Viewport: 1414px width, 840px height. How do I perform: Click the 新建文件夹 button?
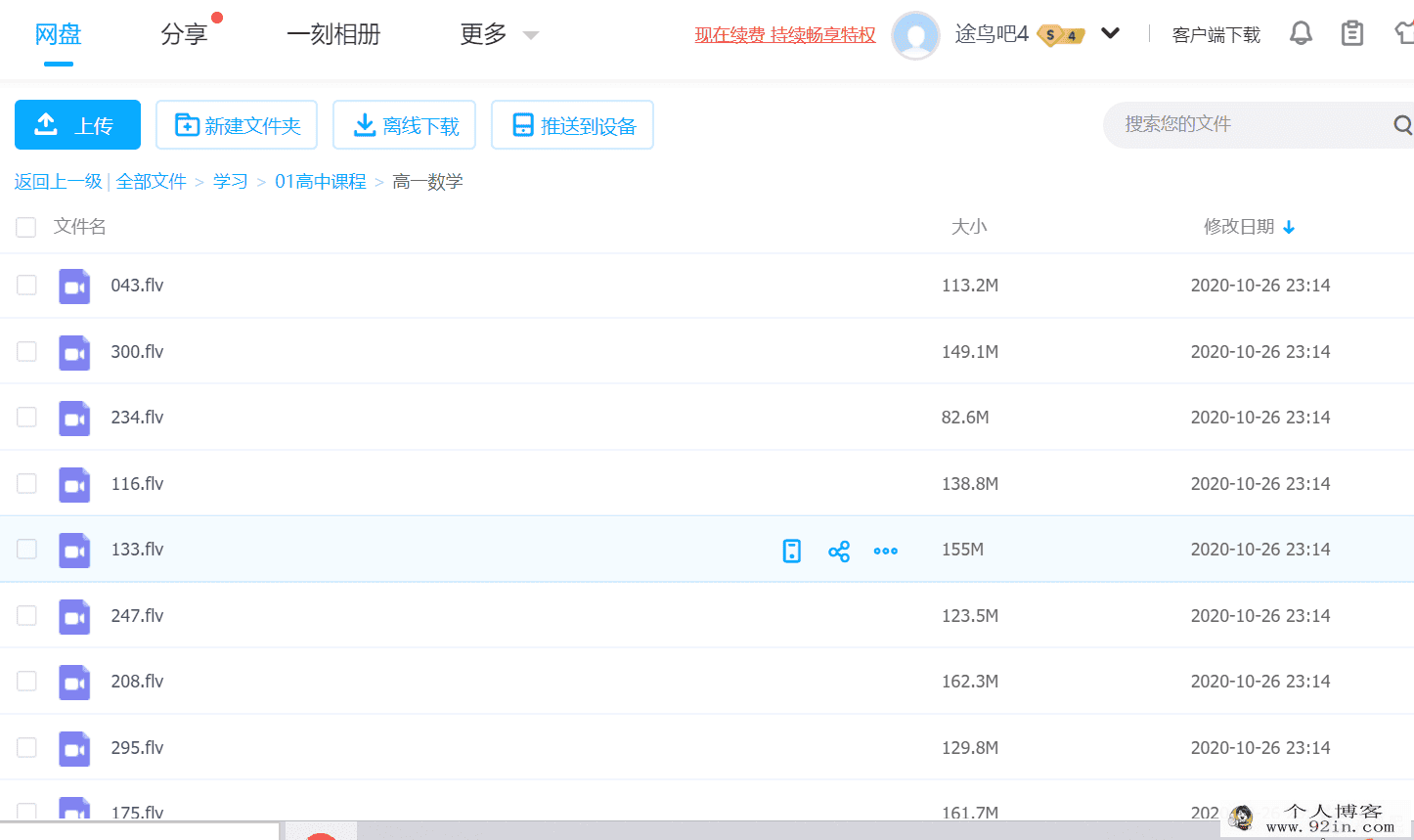(x=237, y=124)
